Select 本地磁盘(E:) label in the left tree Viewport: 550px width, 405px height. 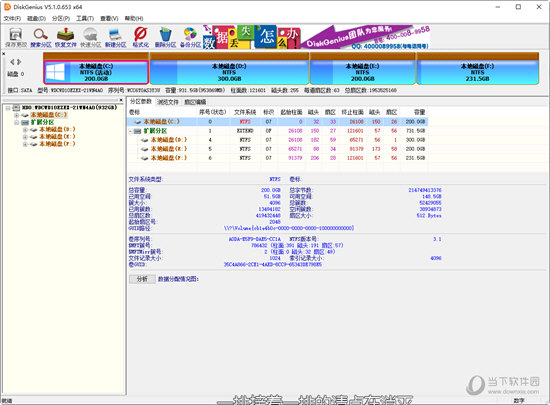(57, 137)
